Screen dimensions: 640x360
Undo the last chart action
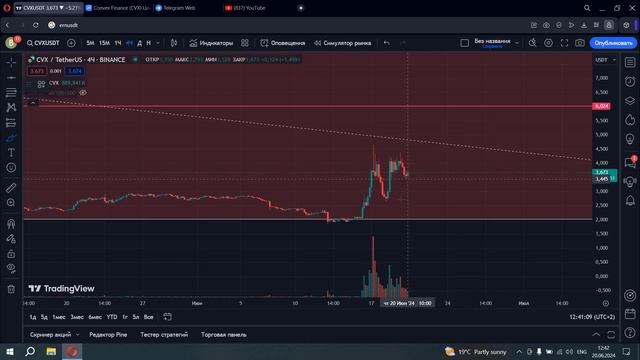(x=387, y=43)
